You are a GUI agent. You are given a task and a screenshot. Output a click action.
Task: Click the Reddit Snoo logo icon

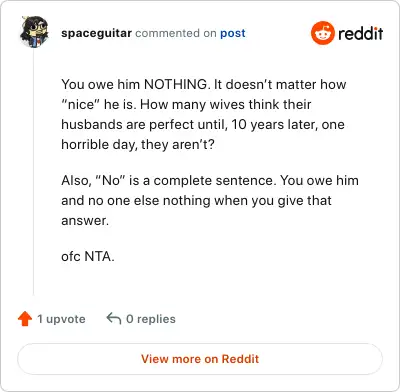[x=322, y=33]
